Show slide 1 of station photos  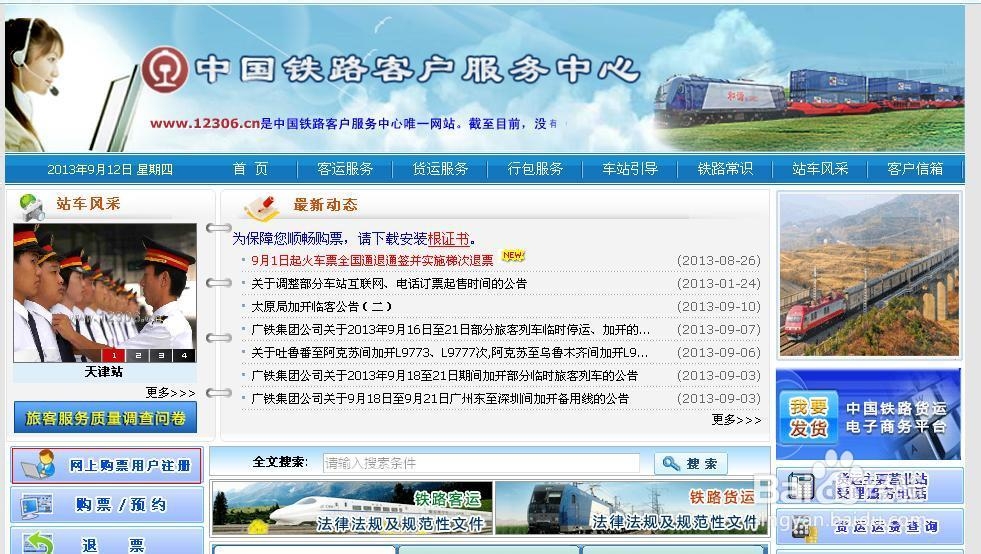pos(114,356)
